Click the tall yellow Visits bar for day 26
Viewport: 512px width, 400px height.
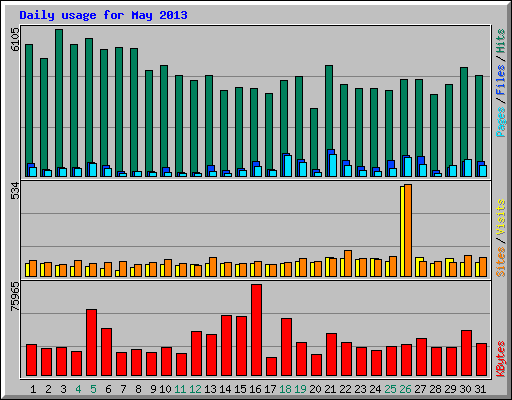coord(402,231)
